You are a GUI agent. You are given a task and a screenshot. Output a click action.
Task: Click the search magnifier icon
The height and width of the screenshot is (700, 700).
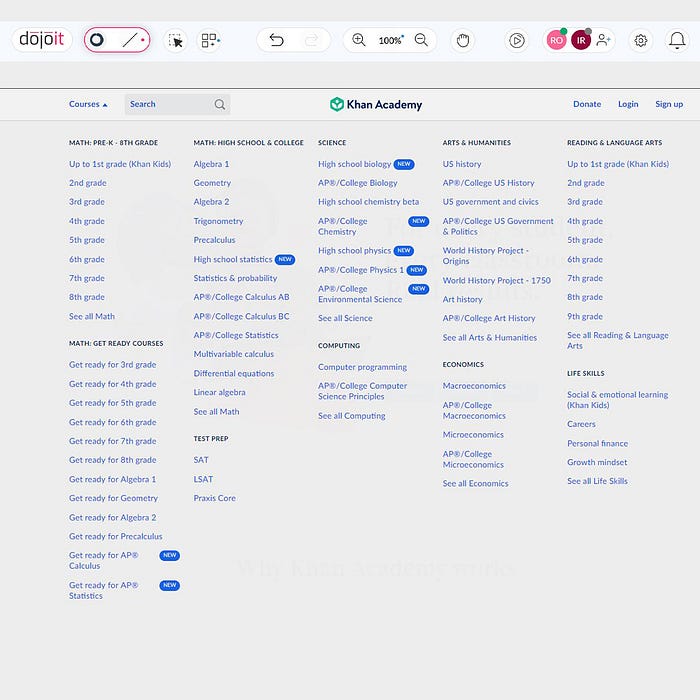(x=220, y=104)
